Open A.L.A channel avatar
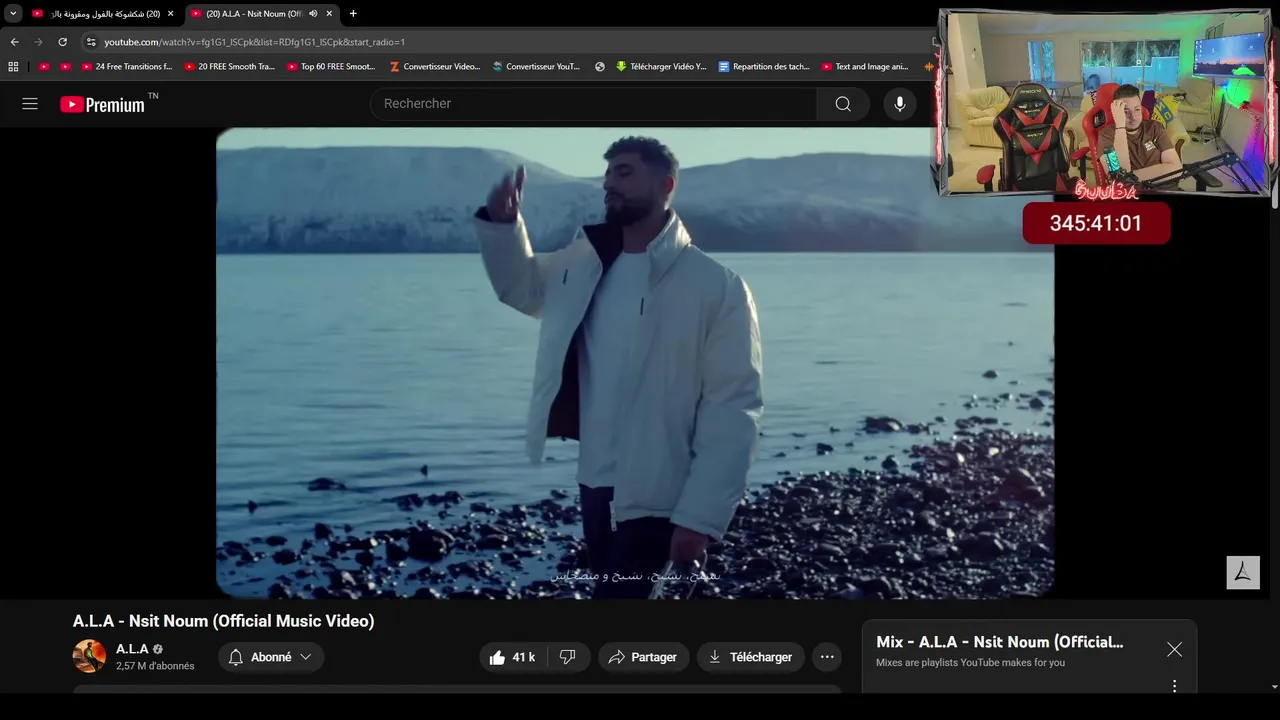The height and width of the screenshot is (720, 1280). [89, 656]
